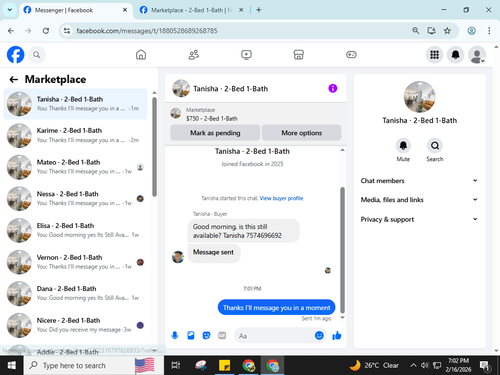Viewport: 500px width, 375px height.
Task: Open Nessa 2-Bed 1-Bath conversation
Action: [x=75, y=199]
